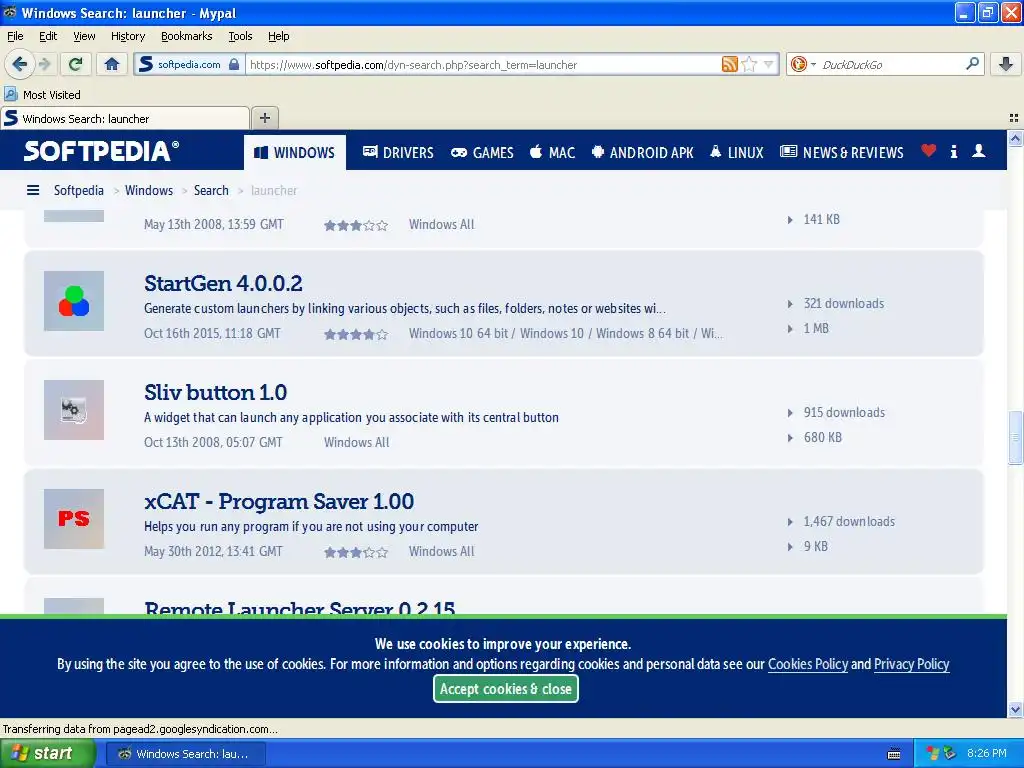1024x768 pixels.
Task: Open the Tools menu
Action: (240, 36)
